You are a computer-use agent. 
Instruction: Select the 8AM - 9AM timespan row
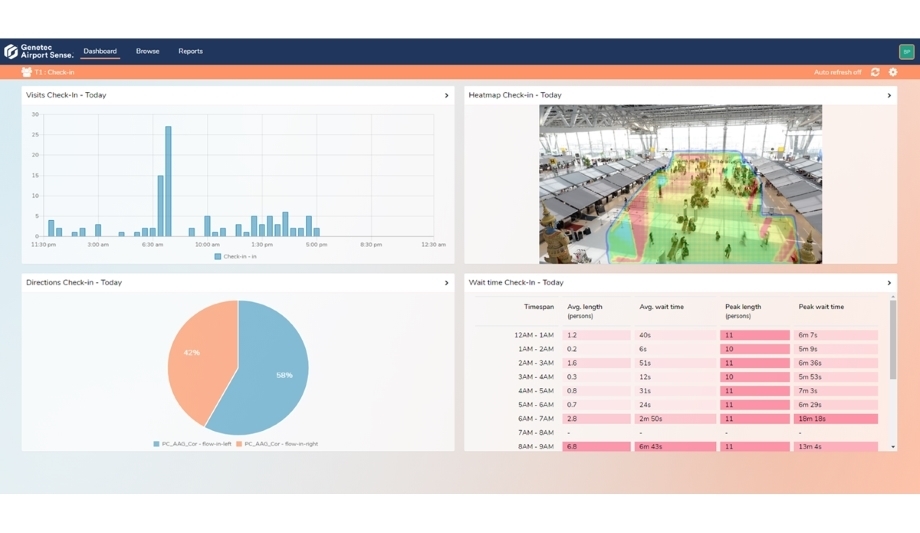point(677,446)
